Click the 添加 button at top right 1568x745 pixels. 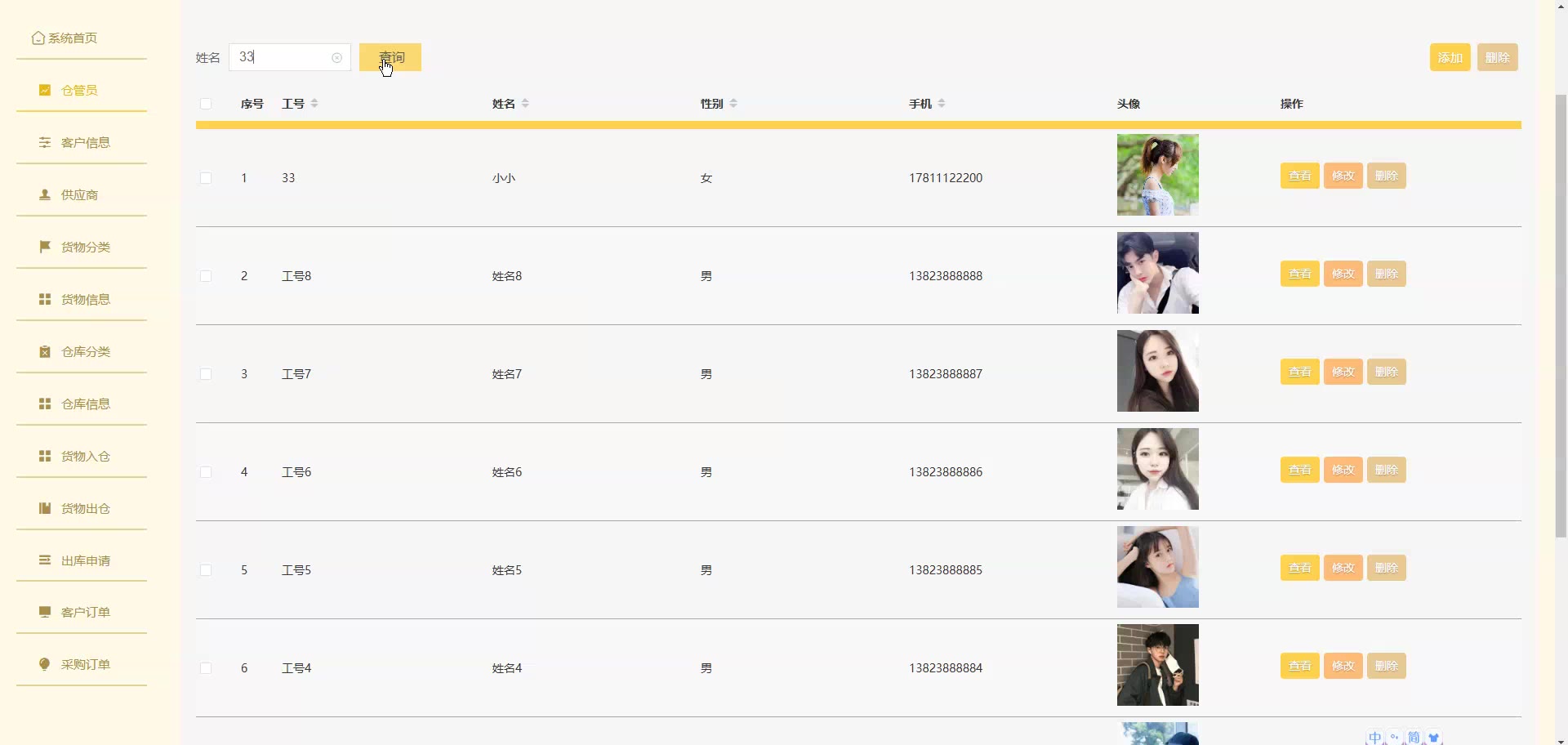pos(1450,57)
